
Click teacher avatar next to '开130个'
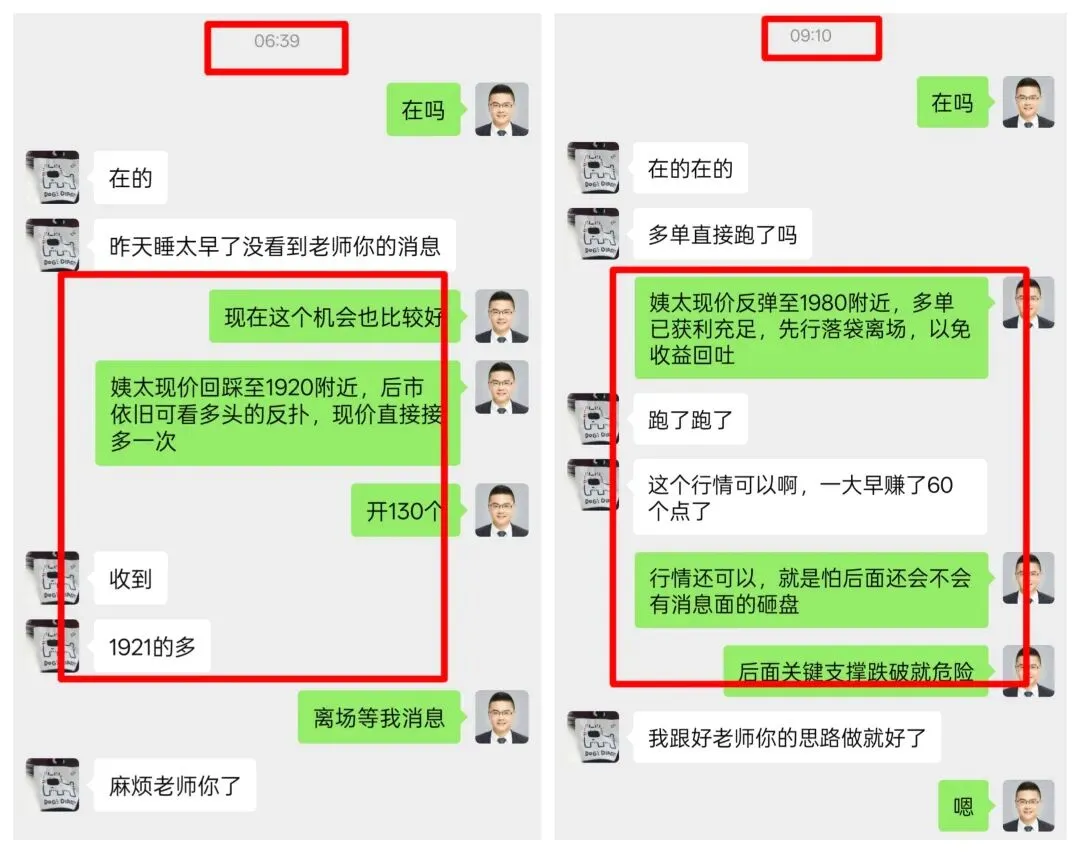[x=502, y=510]
